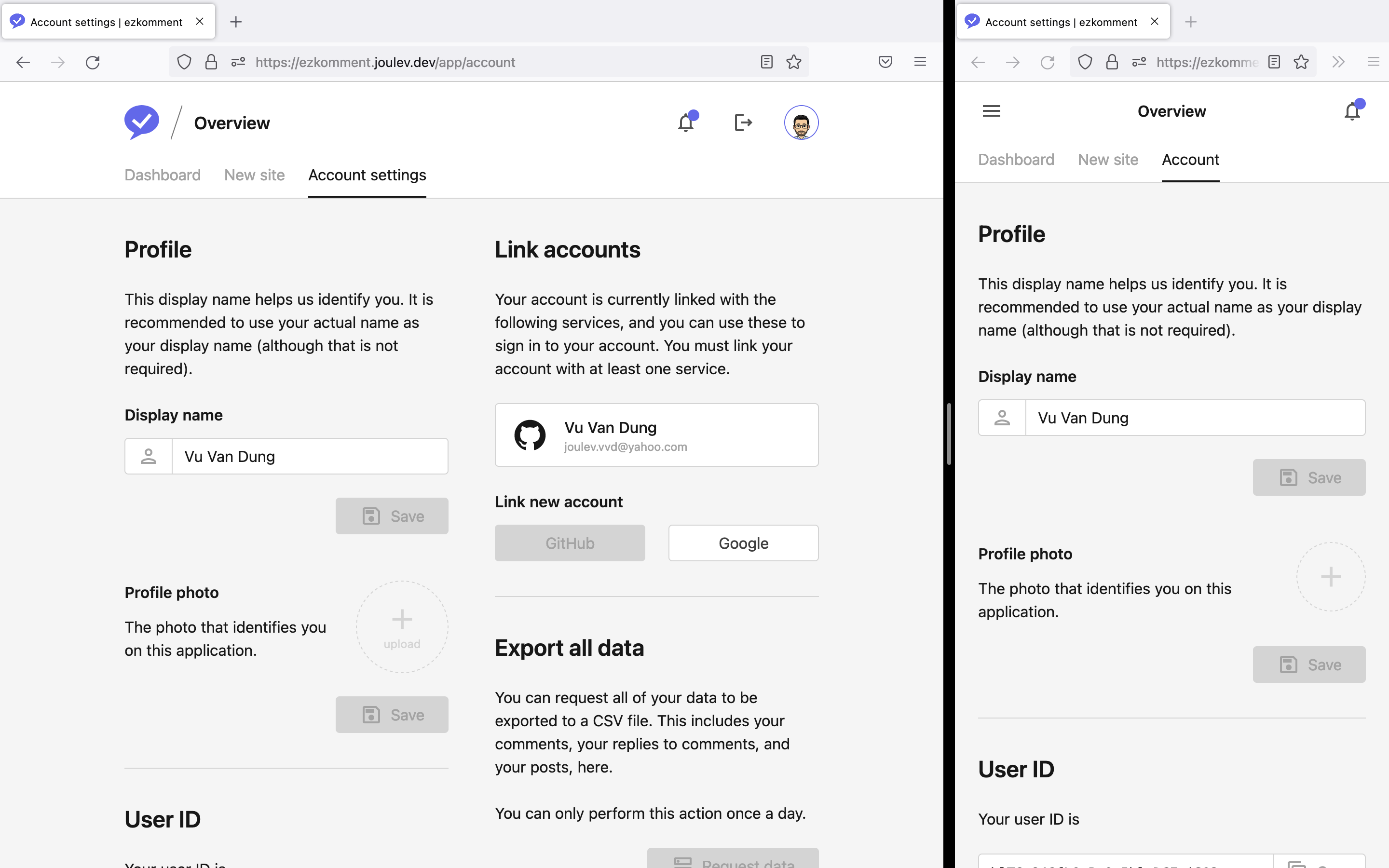1389x868 pixels.
Task: Click the profile photo upload area
Action: (401, 628)
